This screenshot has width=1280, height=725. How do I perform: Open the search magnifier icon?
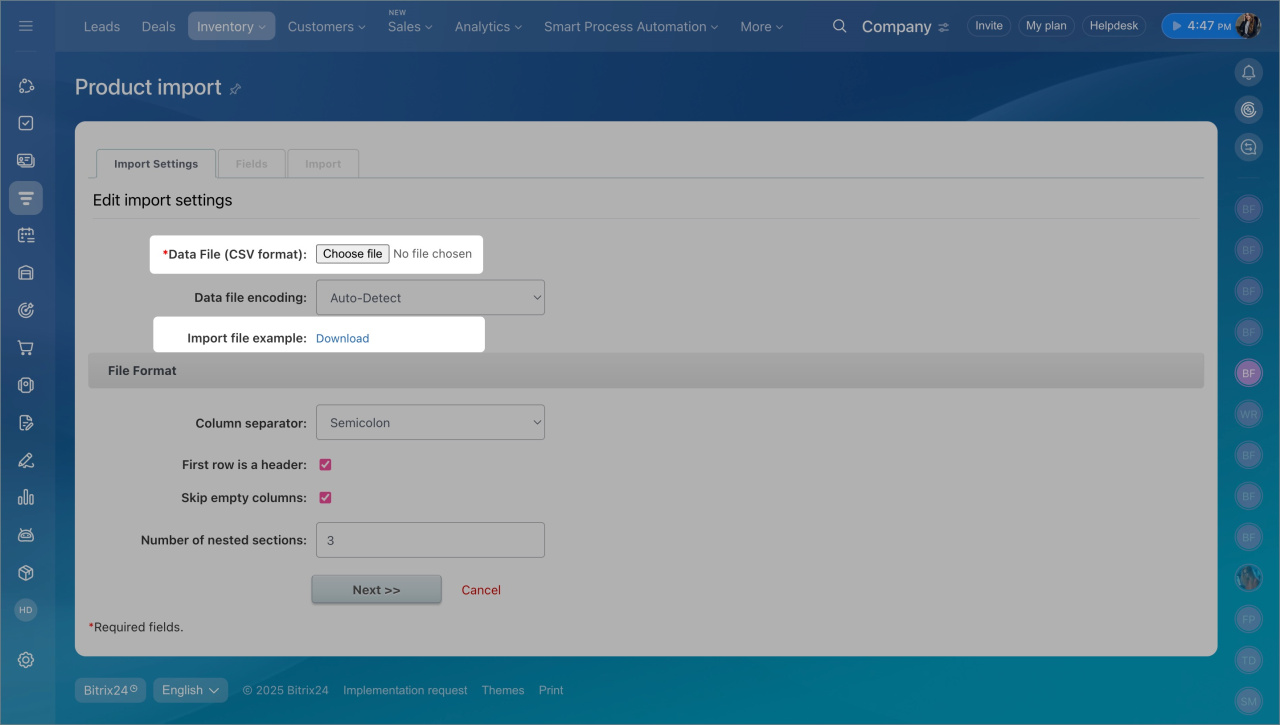[x=840, y=26]
